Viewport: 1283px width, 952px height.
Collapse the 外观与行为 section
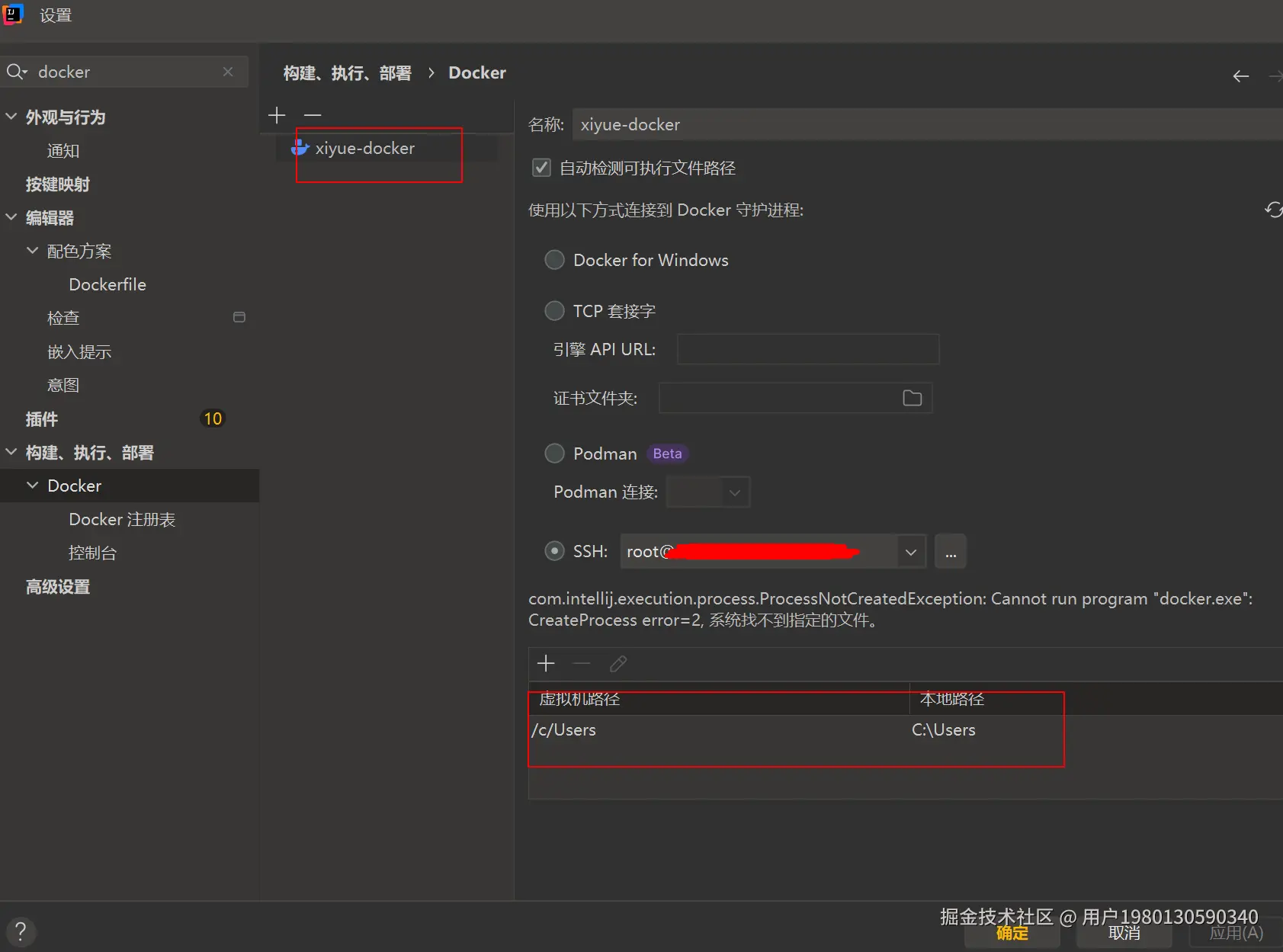tap(11, 117)
